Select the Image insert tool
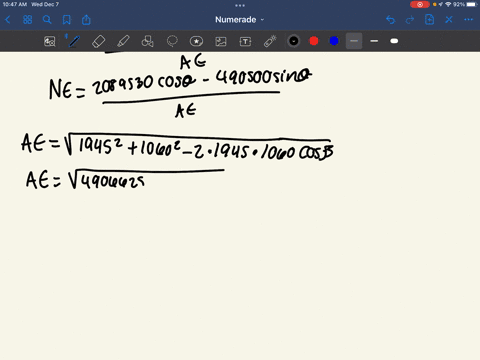 click(x=221, y=41)
